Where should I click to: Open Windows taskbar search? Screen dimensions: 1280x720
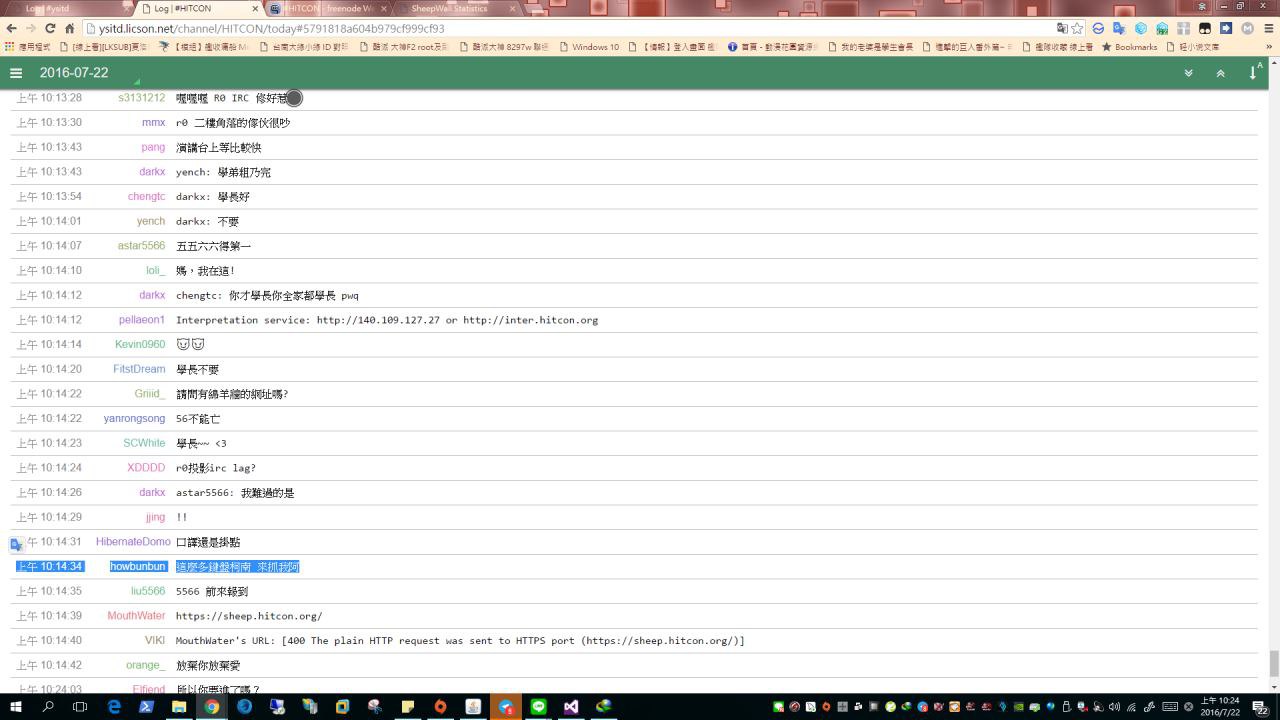[48, 707]
